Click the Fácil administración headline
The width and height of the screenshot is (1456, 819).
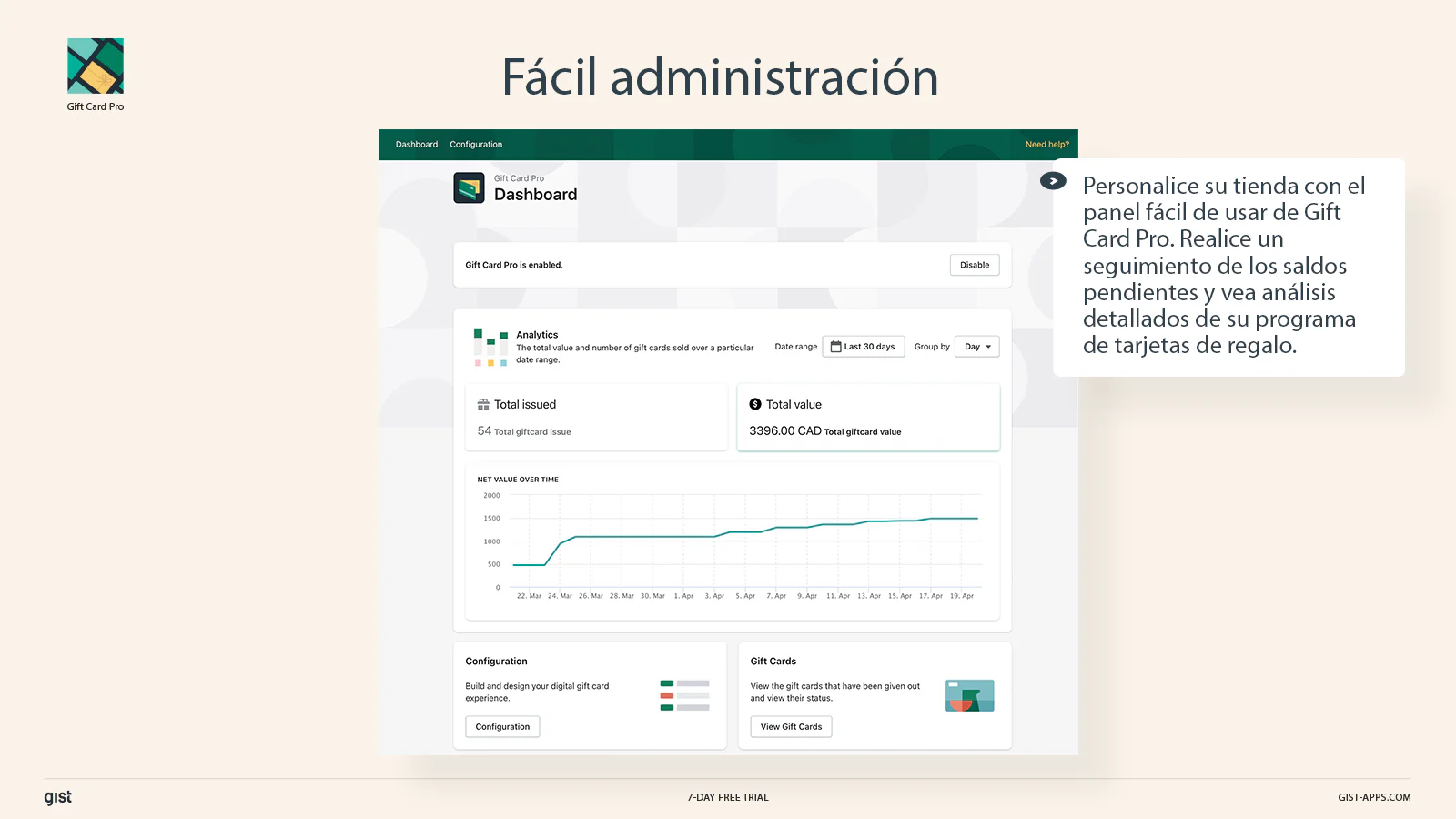coord(720,76)
